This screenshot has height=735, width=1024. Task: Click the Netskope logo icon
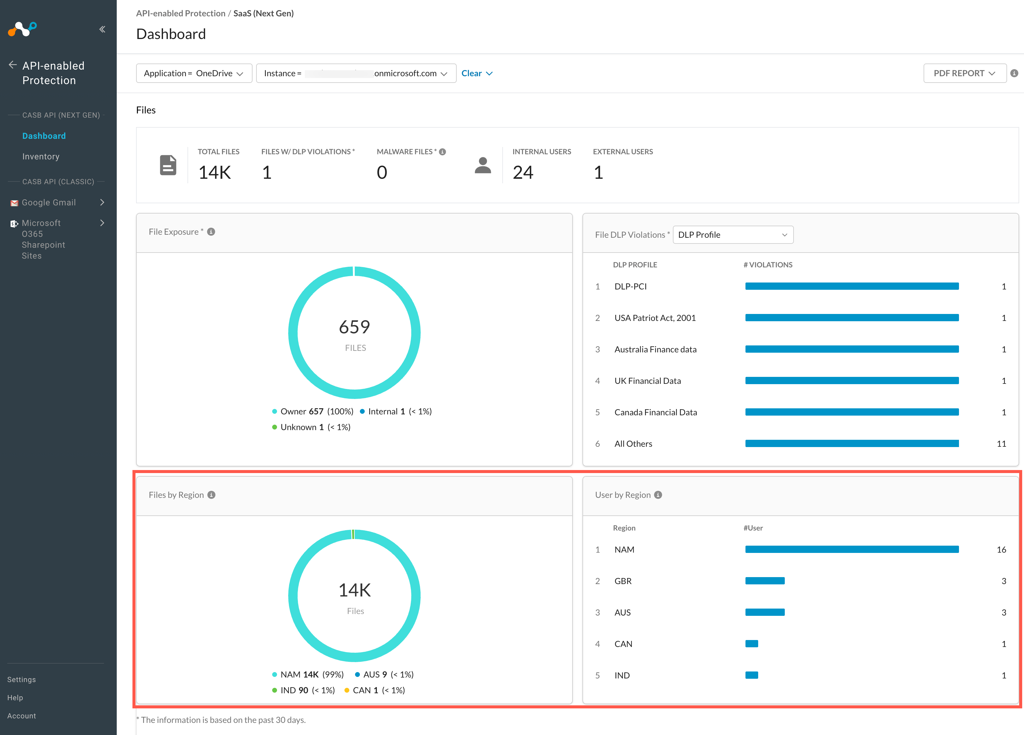(22, 28)
